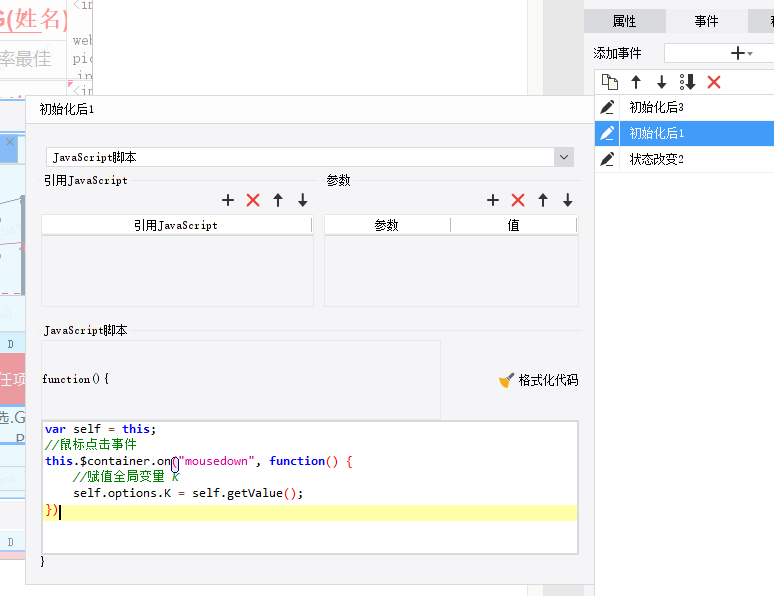This screenshot has width=774, height=596.
Task: Click the copy event icon in events toolbar
Action: (x=610, y=82)
